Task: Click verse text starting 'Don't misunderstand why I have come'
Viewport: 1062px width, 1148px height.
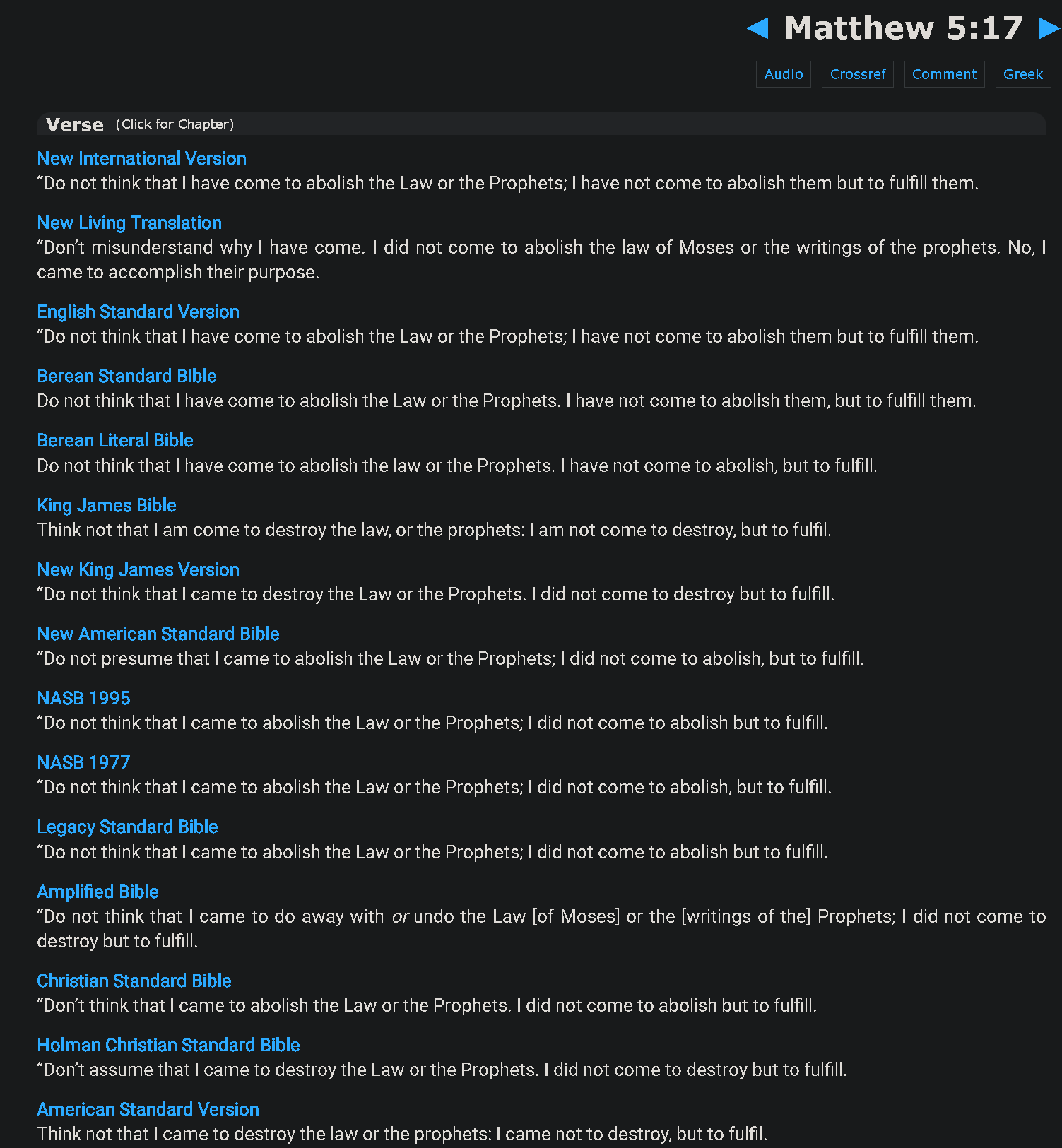Action: [541, 259]
